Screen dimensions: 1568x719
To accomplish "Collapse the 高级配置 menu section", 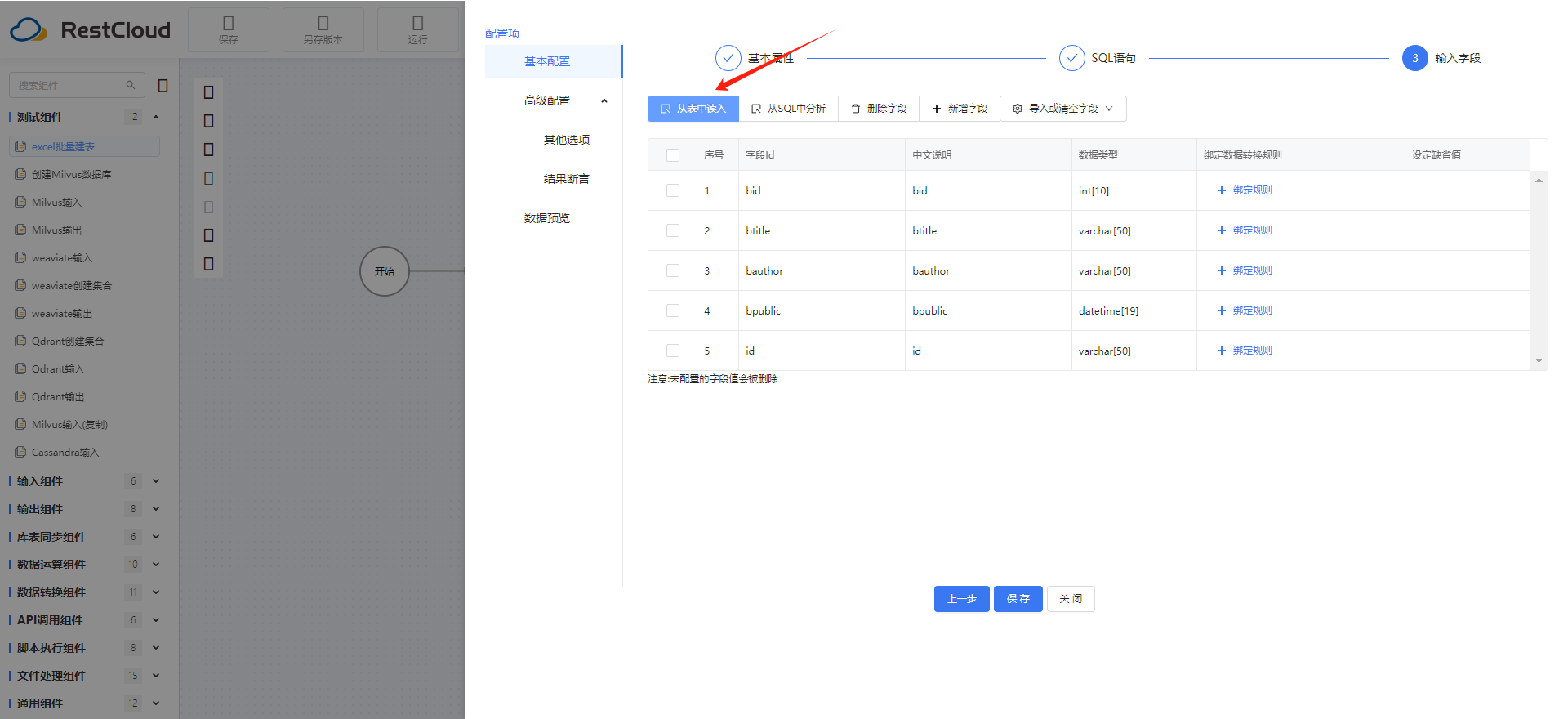I will coord(604,100).
